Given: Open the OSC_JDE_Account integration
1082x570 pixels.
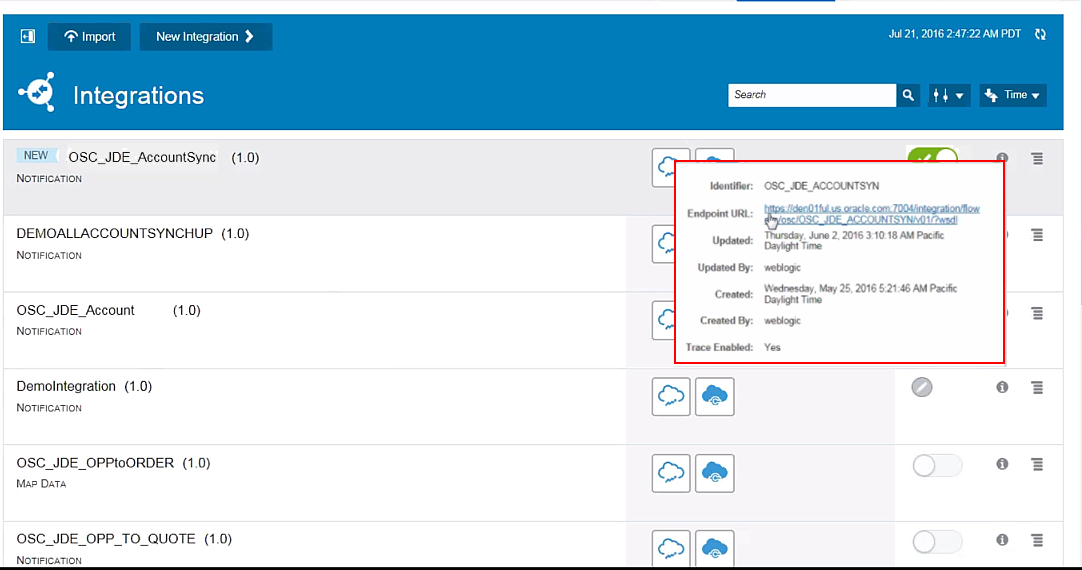Looking at the screenshot, I should (x=75, y=311).
